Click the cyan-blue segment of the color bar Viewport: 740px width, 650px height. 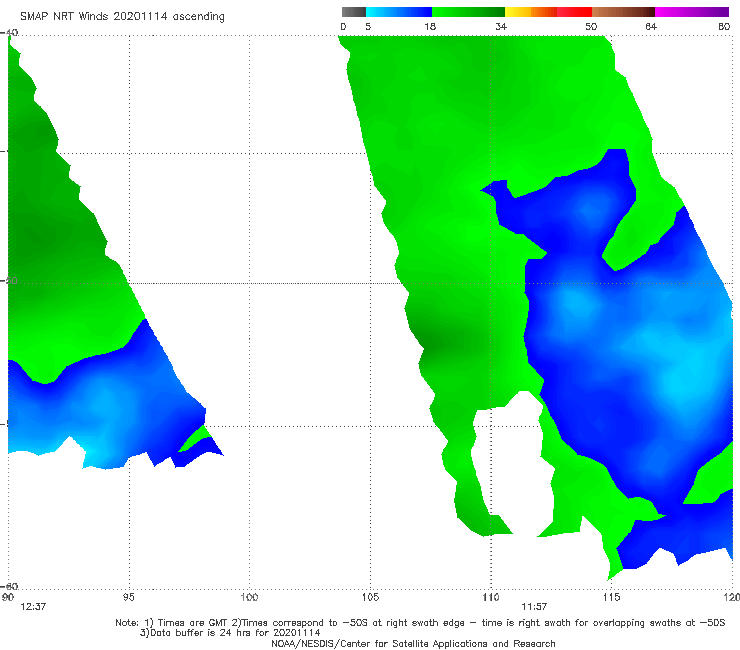[x=399, y=12]
